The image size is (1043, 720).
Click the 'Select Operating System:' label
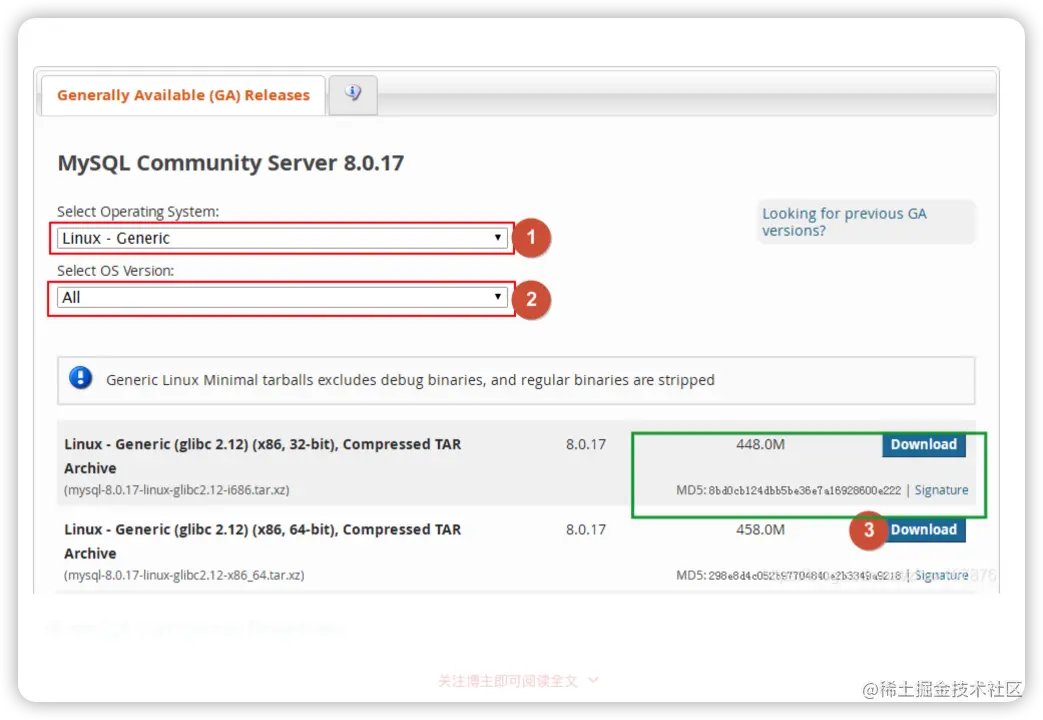point(138,212)
